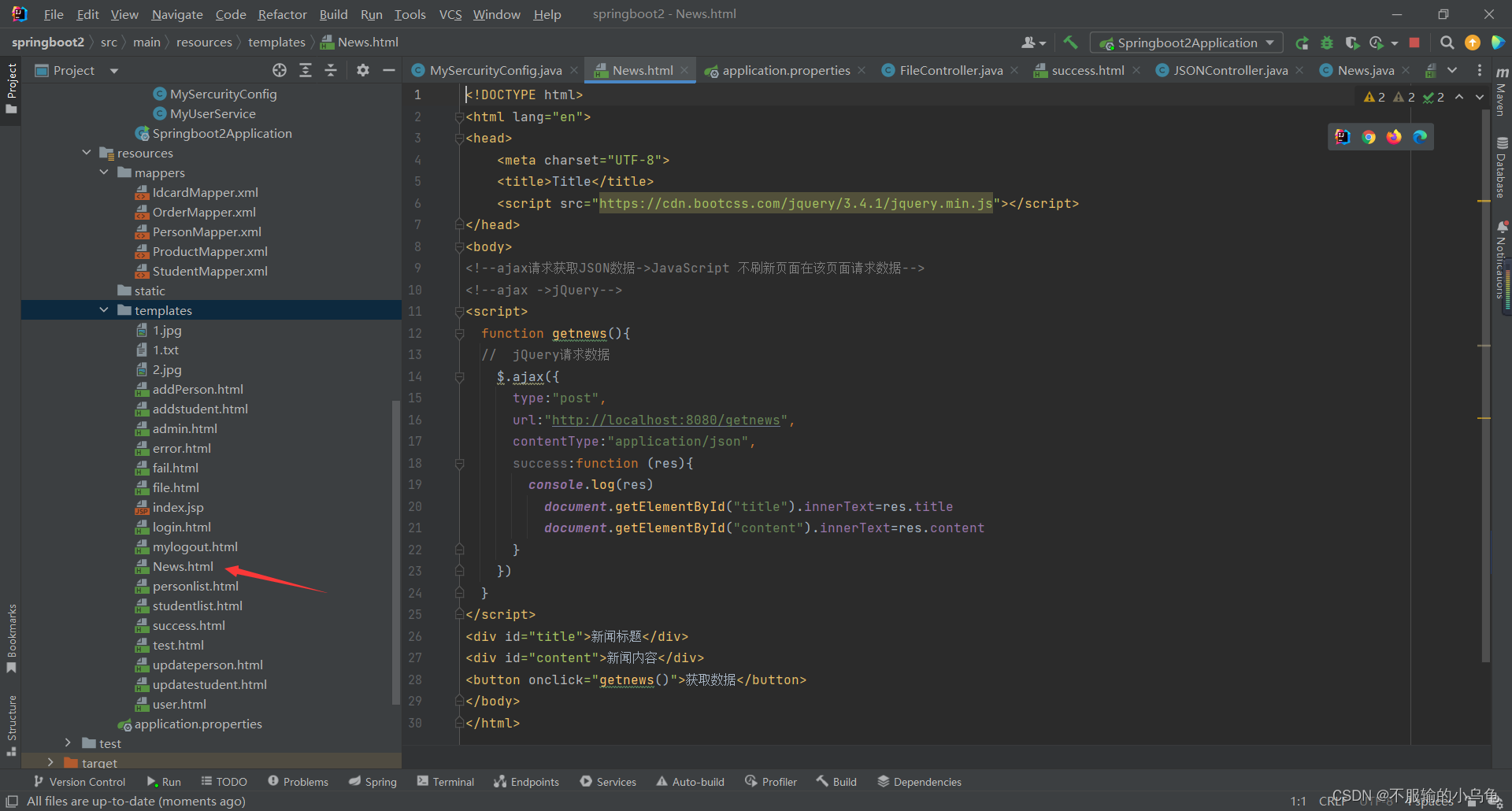
Task: Close the News.html editor tab
Action: coord(685,70)
